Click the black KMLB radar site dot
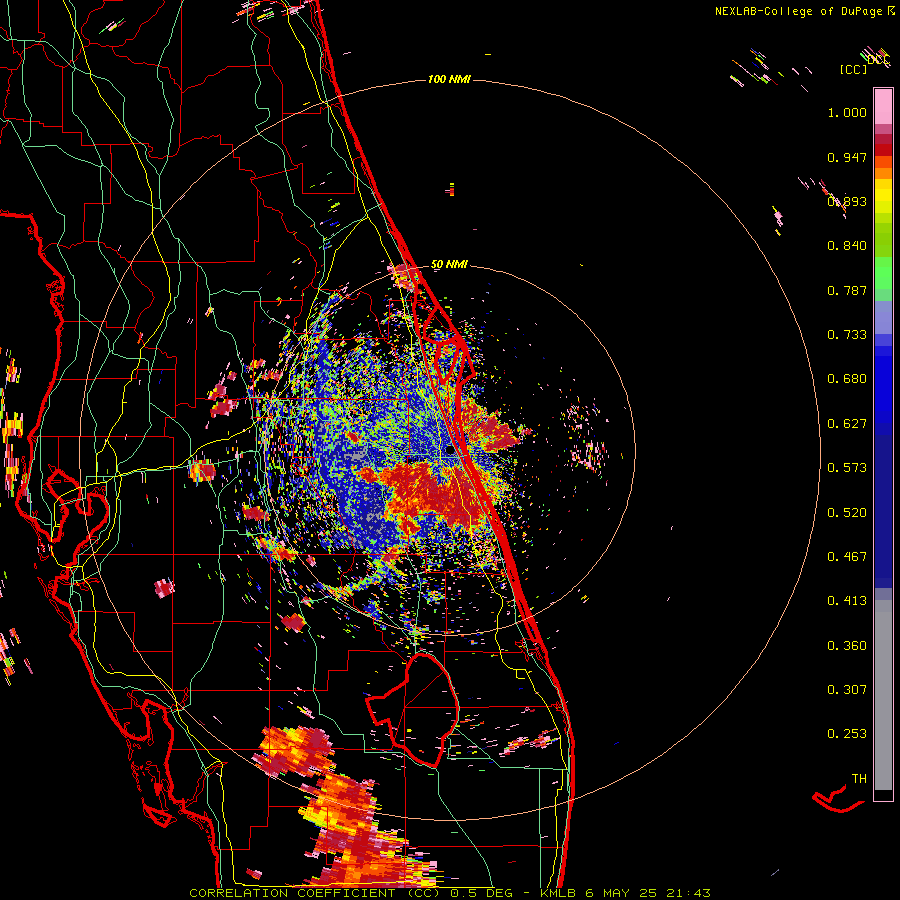The height and width of the screenshot is (900, 900). coord(449,451)
